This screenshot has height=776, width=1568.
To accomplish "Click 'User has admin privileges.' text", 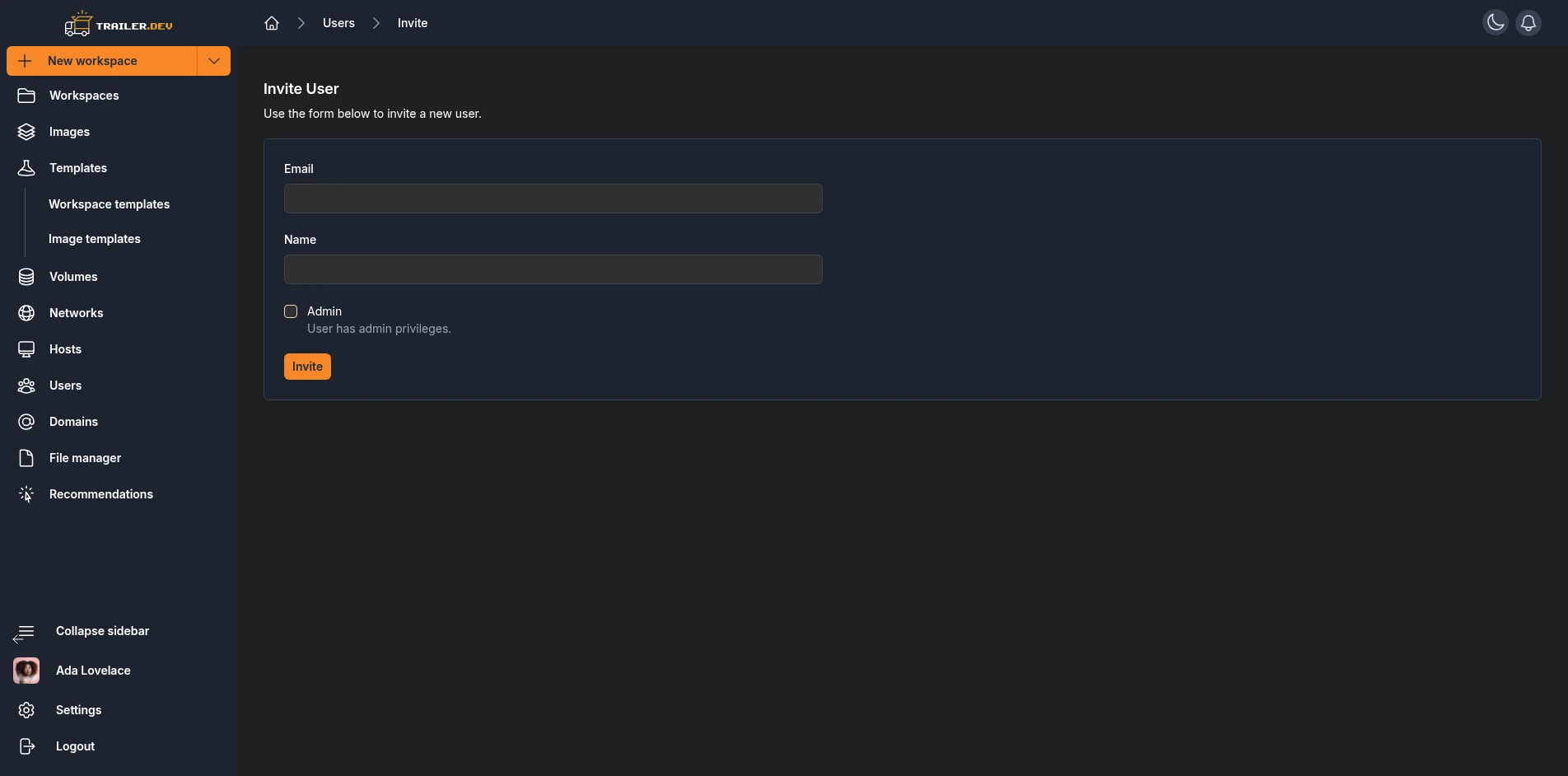I will point(379,329).
